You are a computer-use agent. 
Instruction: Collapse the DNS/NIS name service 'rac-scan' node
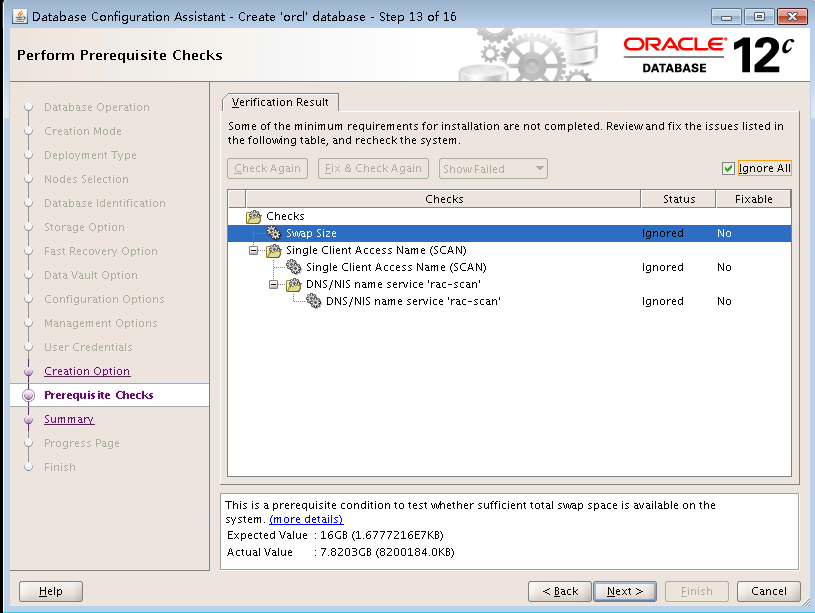point(273,284)
